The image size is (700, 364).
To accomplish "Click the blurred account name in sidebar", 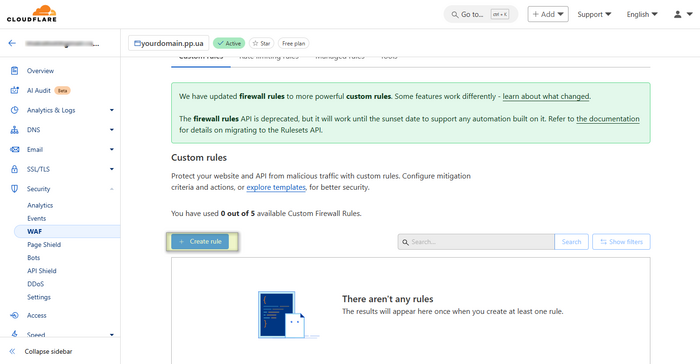I will 62,44.
